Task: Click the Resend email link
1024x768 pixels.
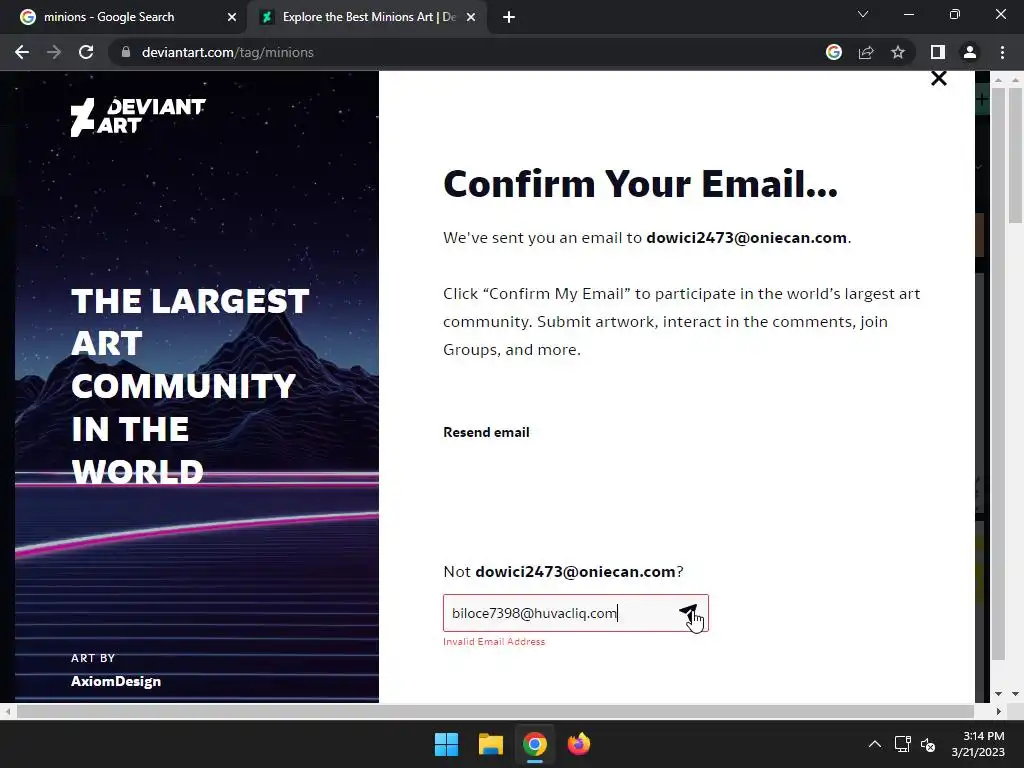Action: pyautogui.click(x=487, y=432)
